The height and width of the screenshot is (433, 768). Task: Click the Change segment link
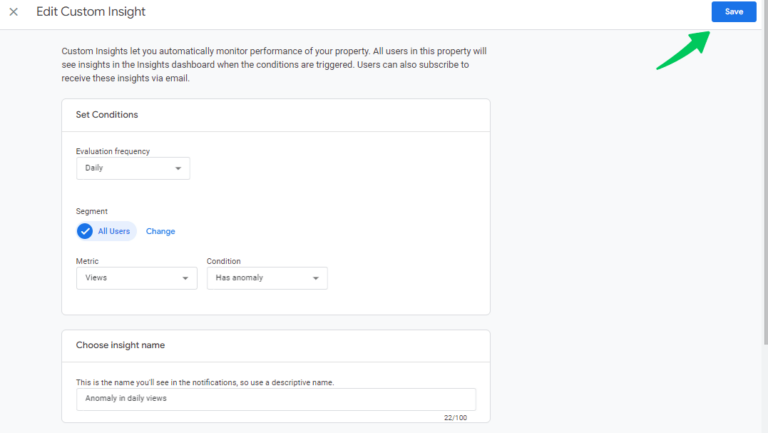[160, 231]
